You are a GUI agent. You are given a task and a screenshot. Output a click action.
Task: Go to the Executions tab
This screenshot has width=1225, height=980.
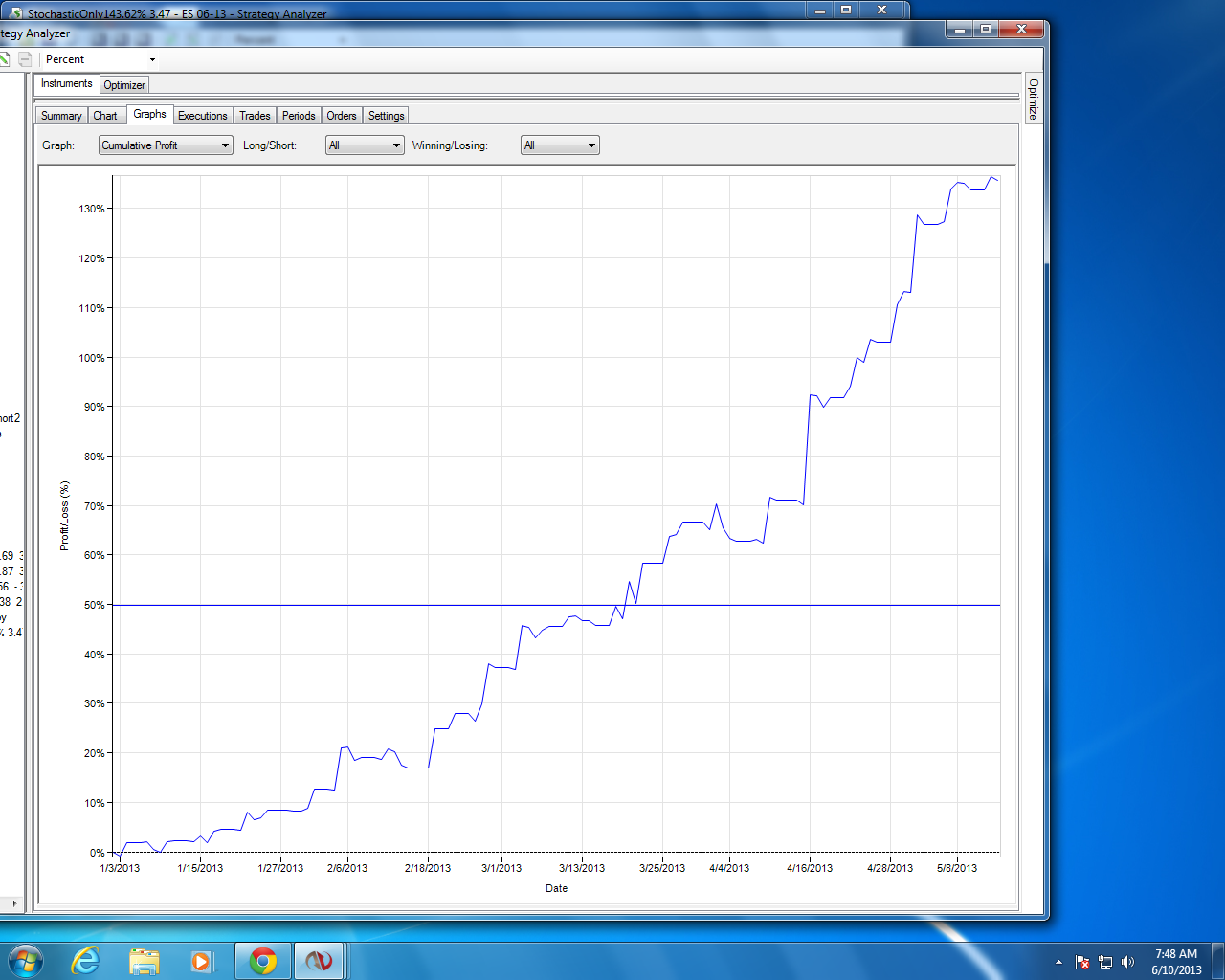click(x=203, y=116)
